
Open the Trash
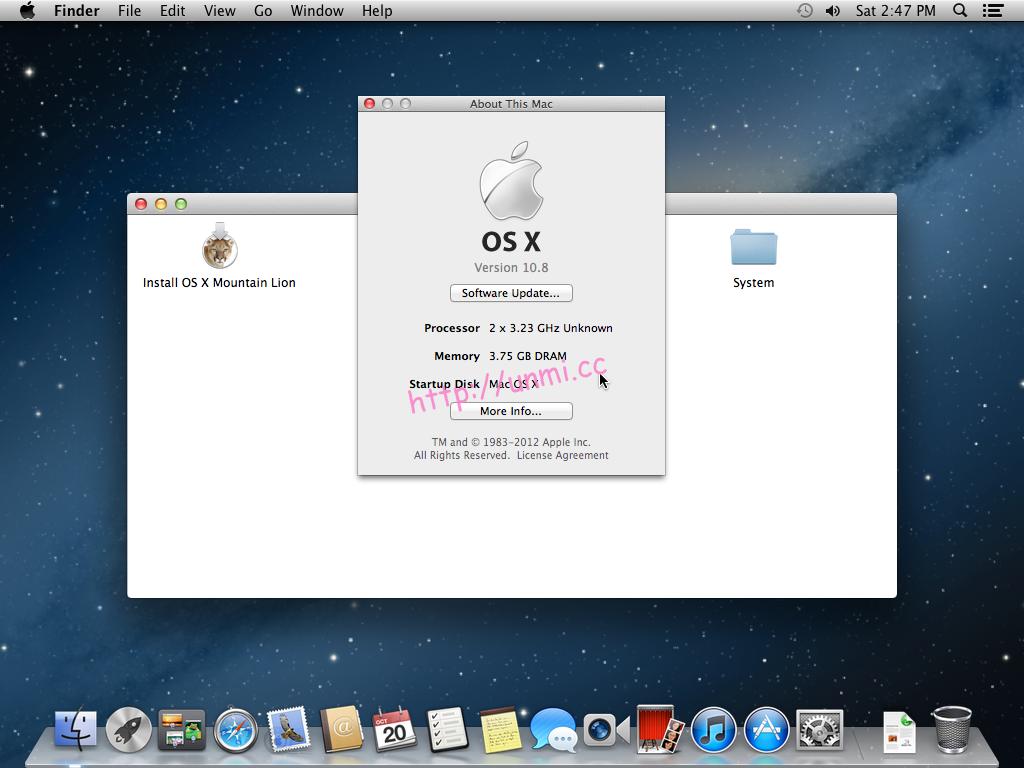953,728
